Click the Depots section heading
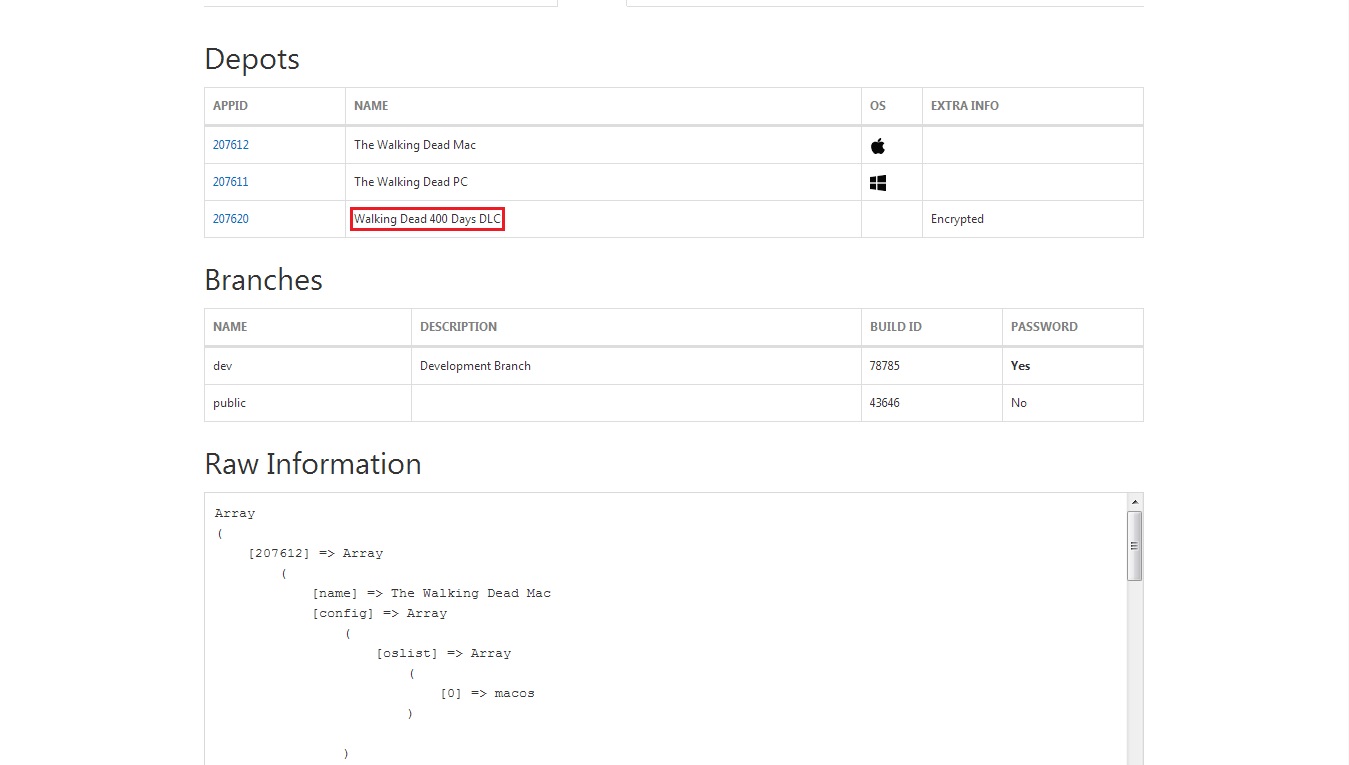The image size is (1349, 765). (x=252, y=59)
